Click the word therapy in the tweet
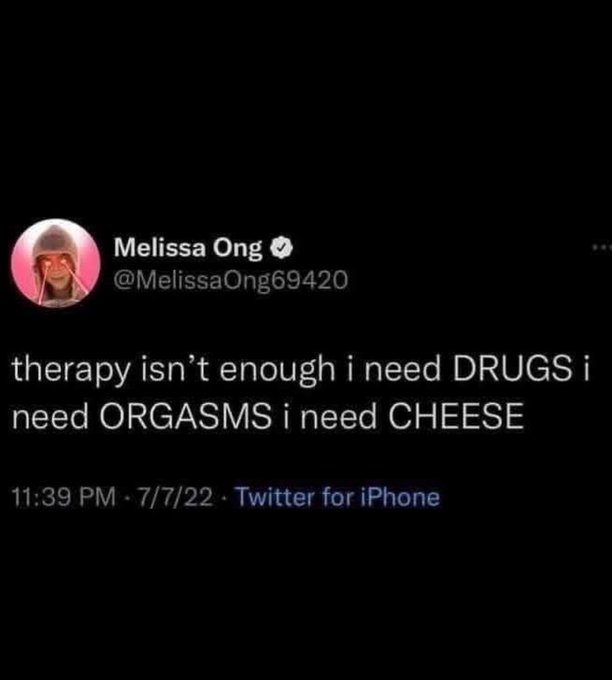The height and width of the screenshot is (680, 612). tap(71, 372)
